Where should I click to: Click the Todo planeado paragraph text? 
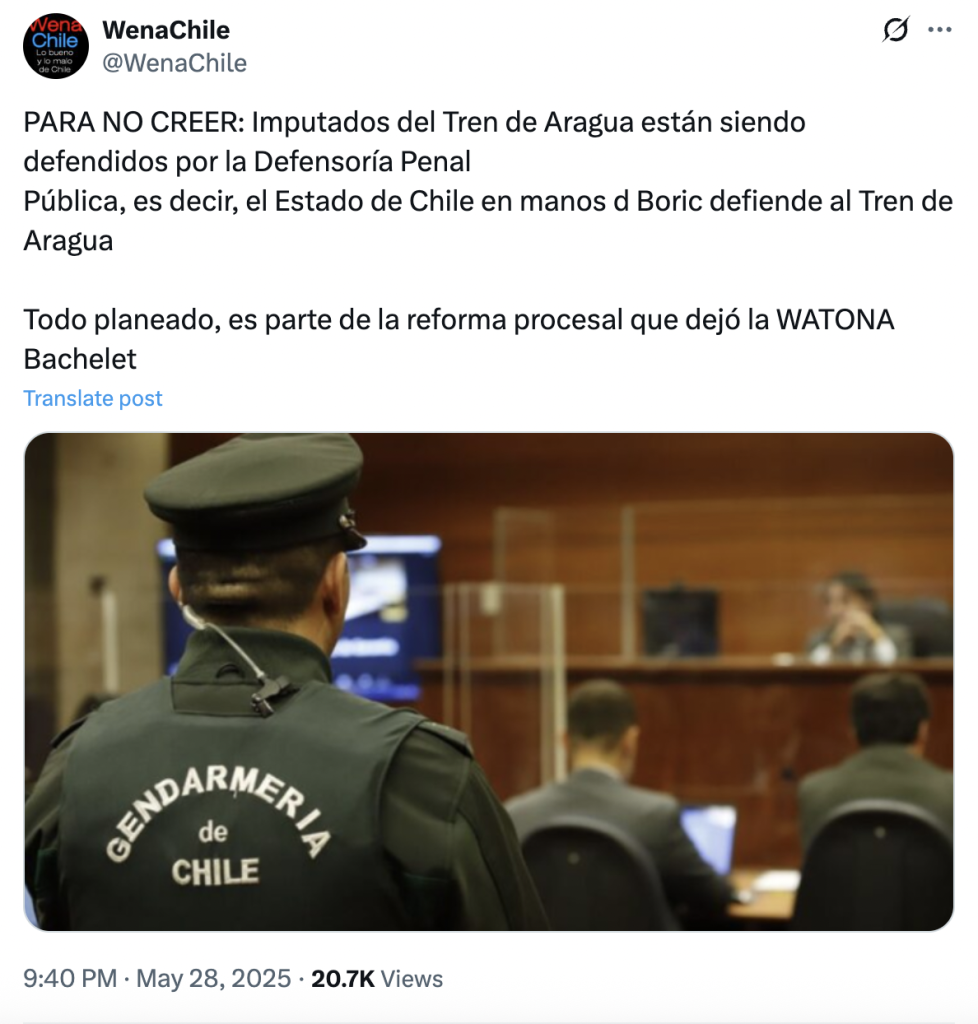458,339
